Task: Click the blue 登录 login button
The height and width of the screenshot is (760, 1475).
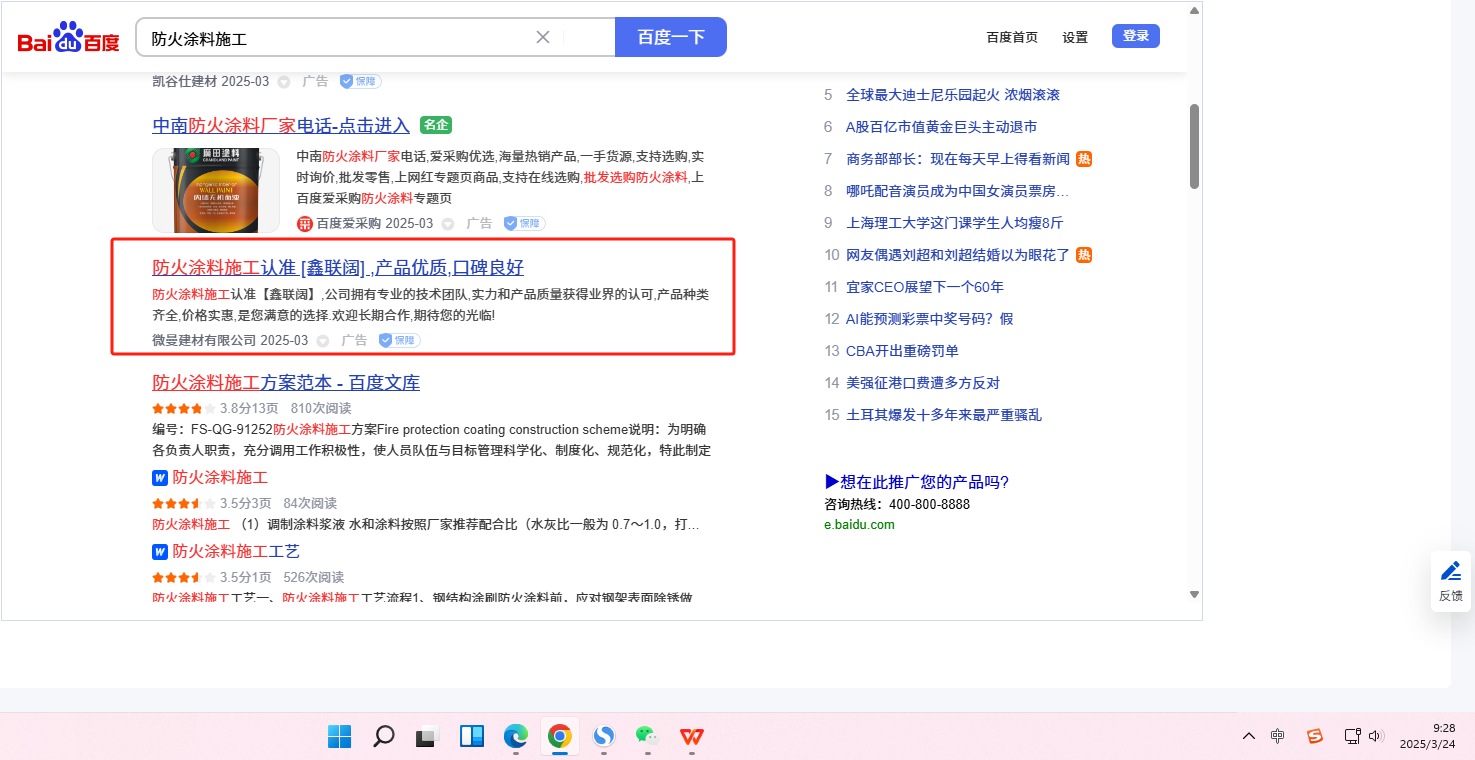Action: pyautogui.click(x=1135, y=36)
